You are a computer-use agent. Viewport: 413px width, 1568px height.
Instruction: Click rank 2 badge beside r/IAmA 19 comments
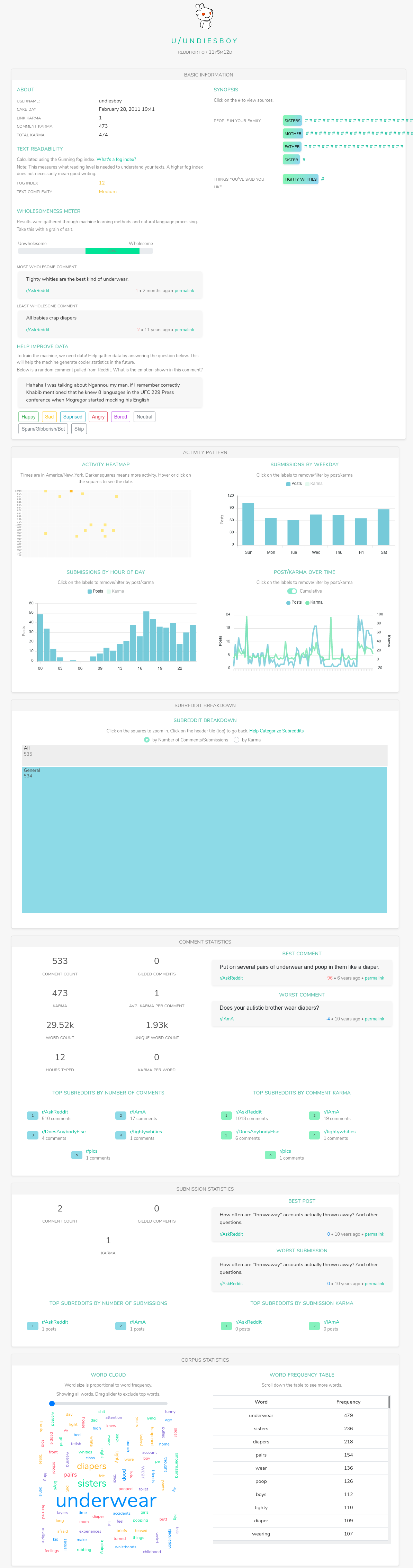click(314, 1115)
